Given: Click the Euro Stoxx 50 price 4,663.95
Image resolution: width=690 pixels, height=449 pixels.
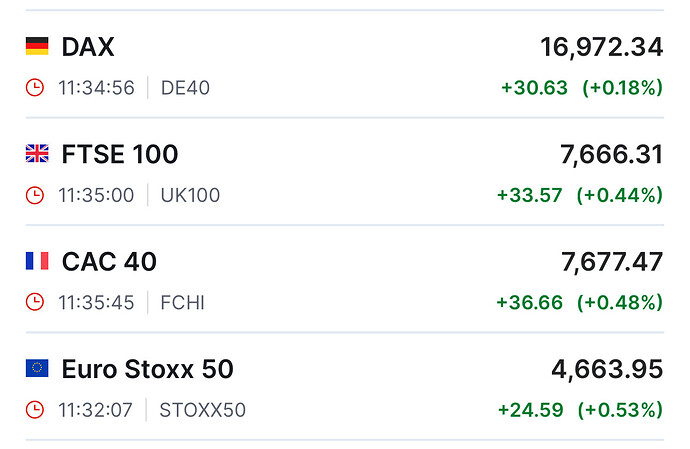Looking at the screenshot, I should pos(607,369).
